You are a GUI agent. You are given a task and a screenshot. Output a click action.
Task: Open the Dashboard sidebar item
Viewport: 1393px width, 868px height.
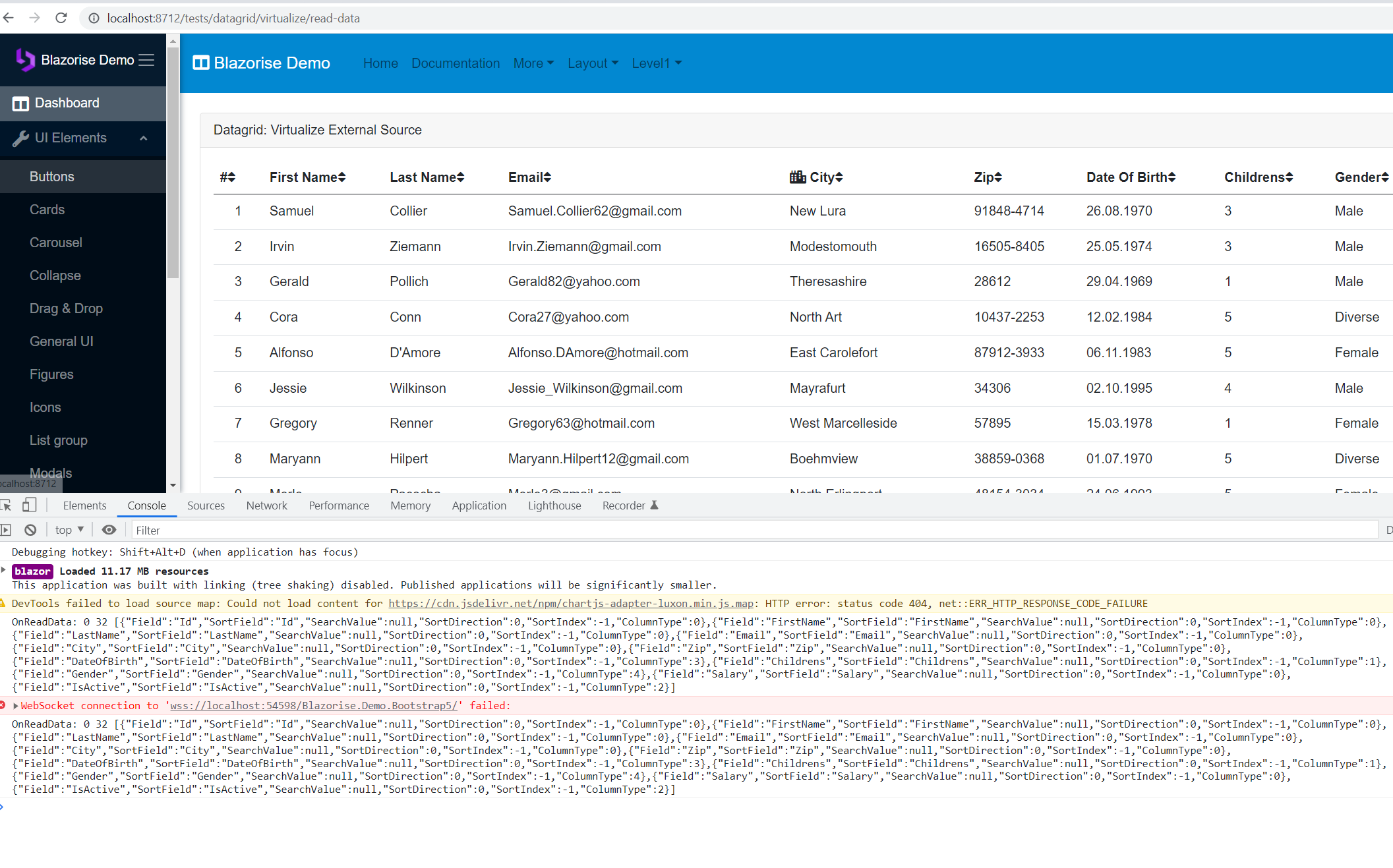click(x=83, y=103)
